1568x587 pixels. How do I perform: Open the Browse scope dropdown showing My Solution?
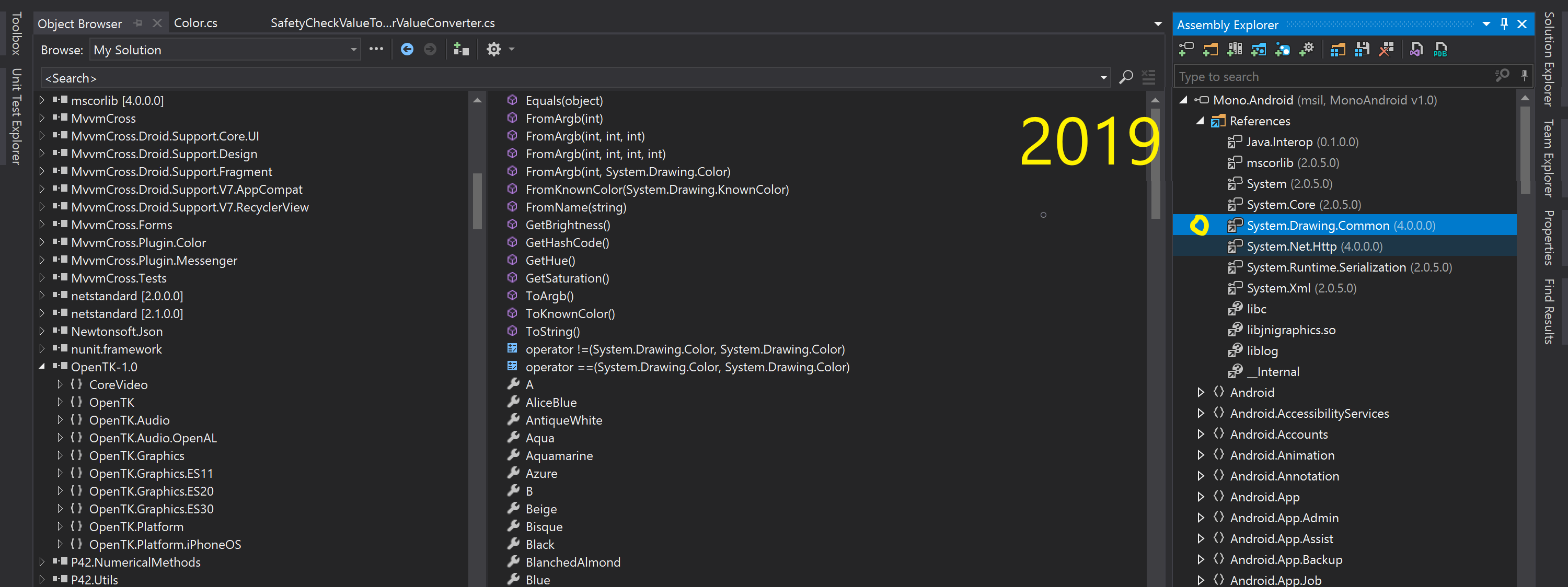(x=353, y=49)
